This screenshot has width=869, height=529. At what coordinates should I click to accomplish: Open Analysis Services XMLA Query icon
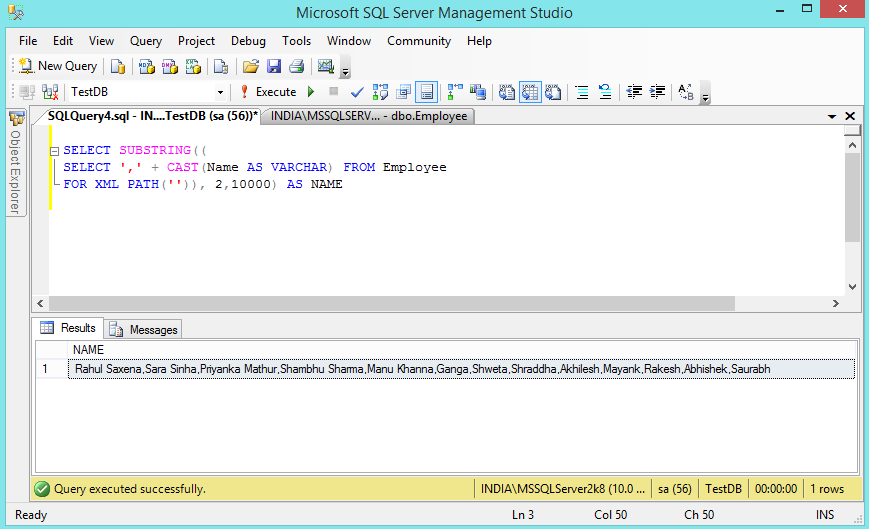[x=193, y=66]
